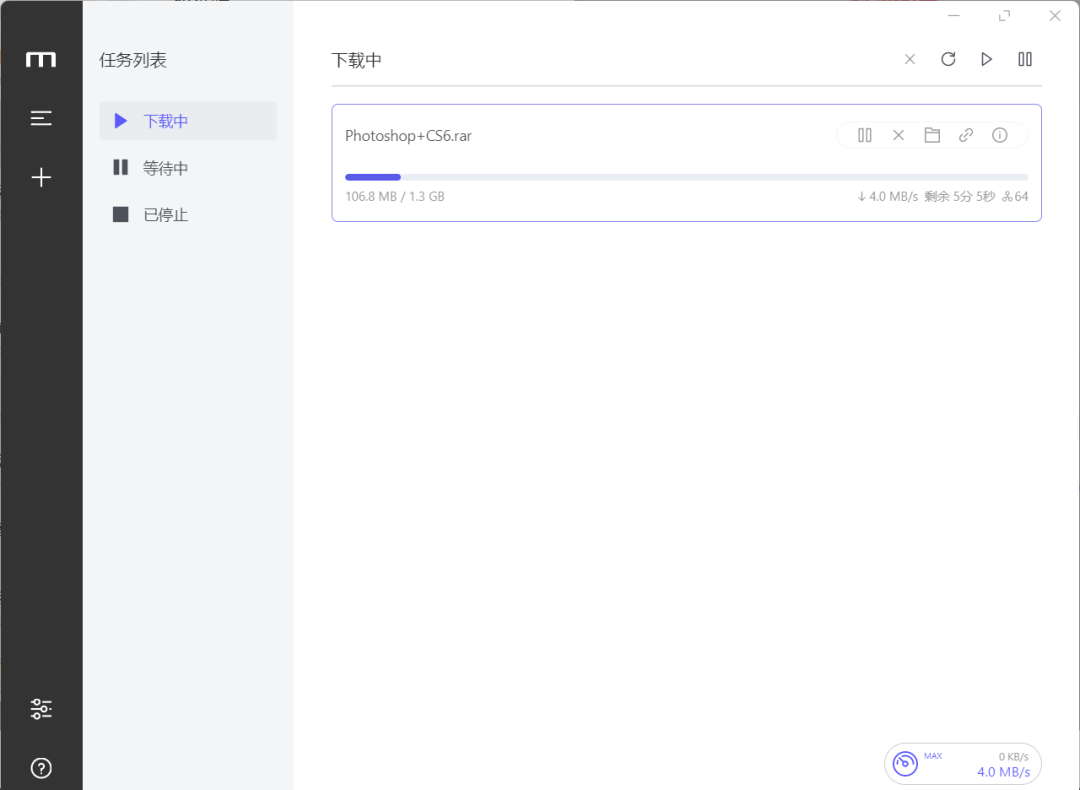Screen dimensions: 1080x790
Task: Select the Photoshop+CS6.rar task card
Action: (686, 163)
